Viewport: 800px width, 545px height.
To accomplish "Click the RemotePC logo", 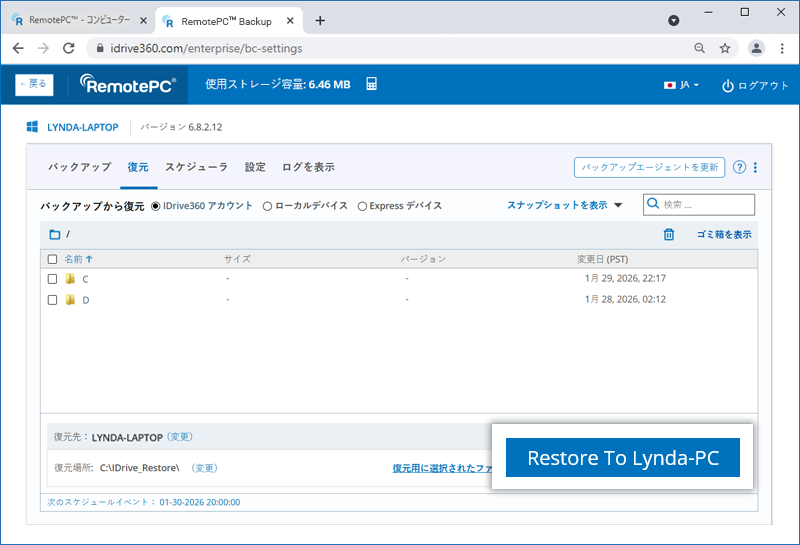I will [x=128, y=84].
